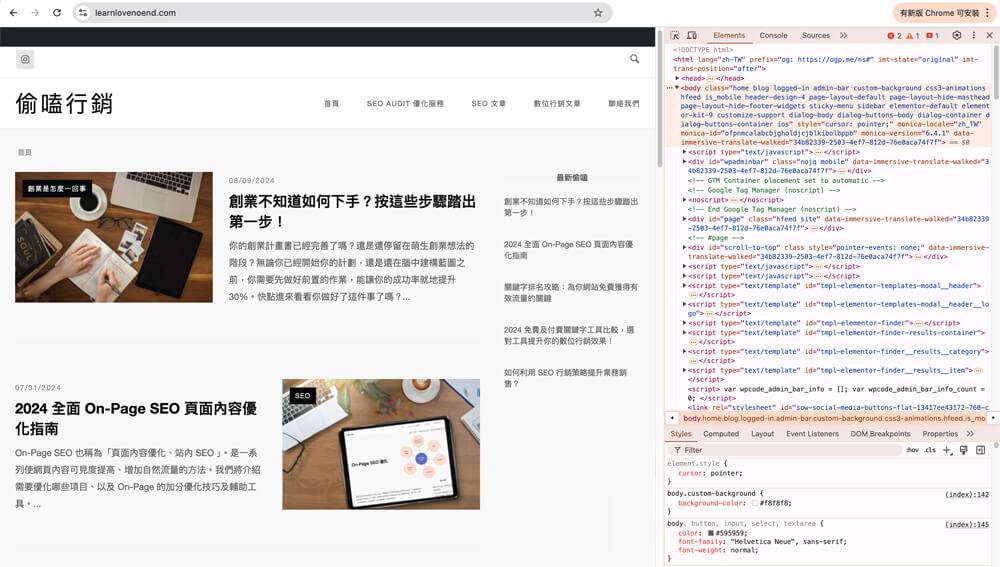Activate the DevTools inspect element picker
The width and height of the screenshot is (1000, 567).
pyautogui.click(x=675, y=36)
